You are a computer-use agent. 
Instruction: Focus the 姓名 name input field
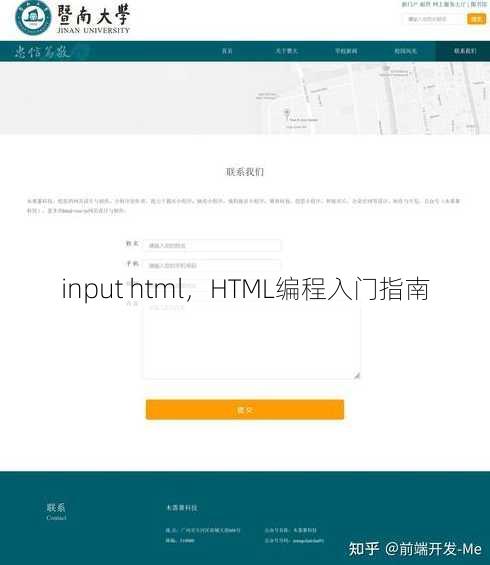click(x=212, y=245)
